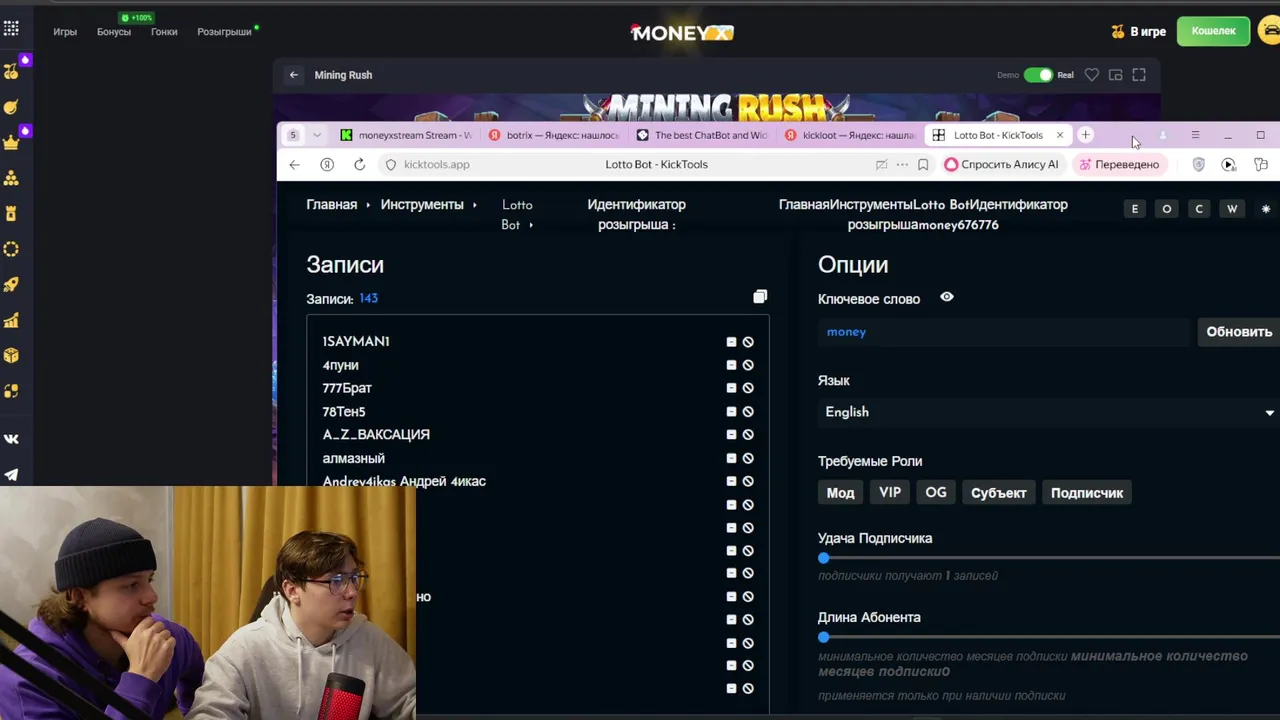Open the cherries slots category in sidebar

point(11,71)
